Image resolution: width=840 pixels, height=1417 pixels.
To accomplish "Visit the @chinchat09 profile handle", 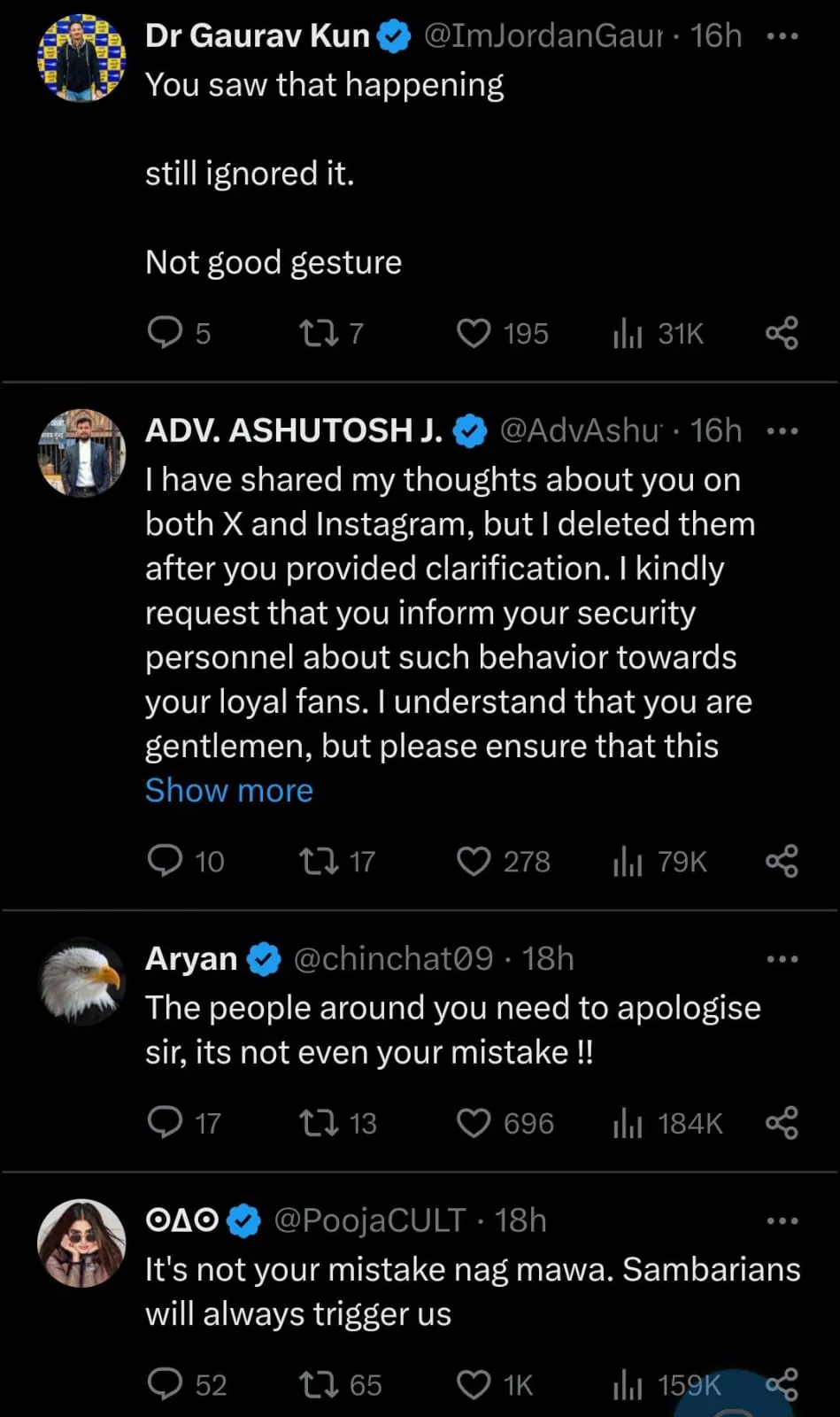I will pos(392,958).
